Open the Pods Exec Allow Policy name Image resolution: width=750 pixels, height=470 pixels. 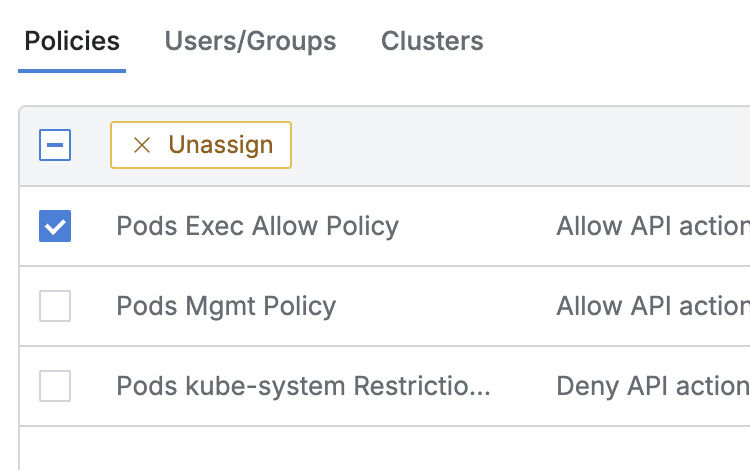257,226
